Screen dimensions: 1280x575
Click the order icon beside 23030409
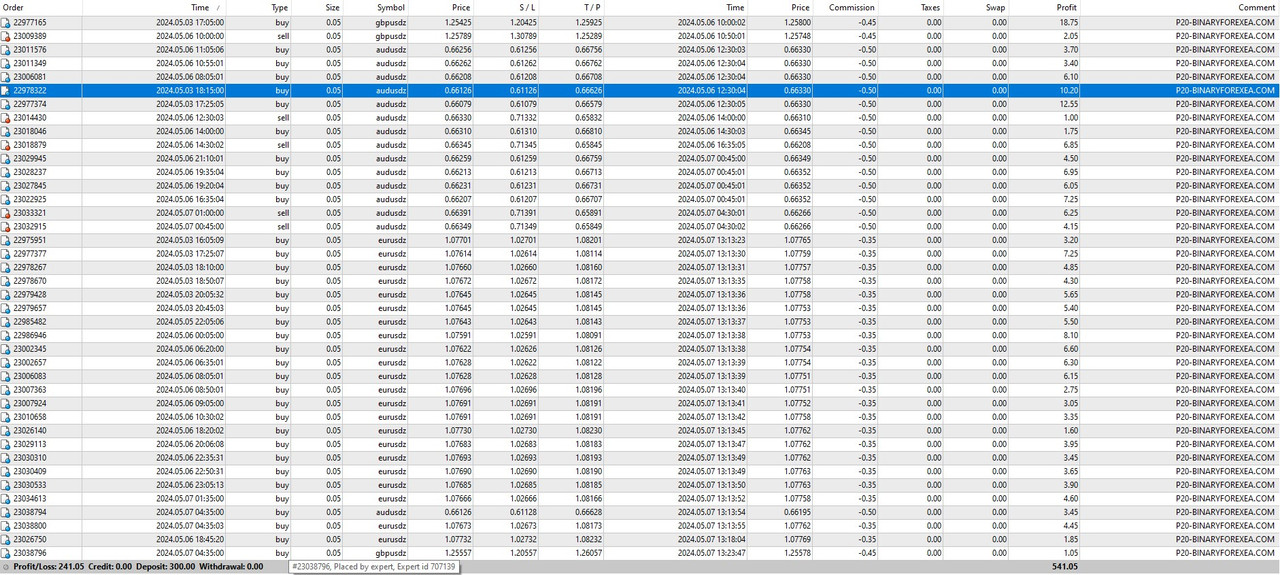pyautogui.click(x=6, y=471)
